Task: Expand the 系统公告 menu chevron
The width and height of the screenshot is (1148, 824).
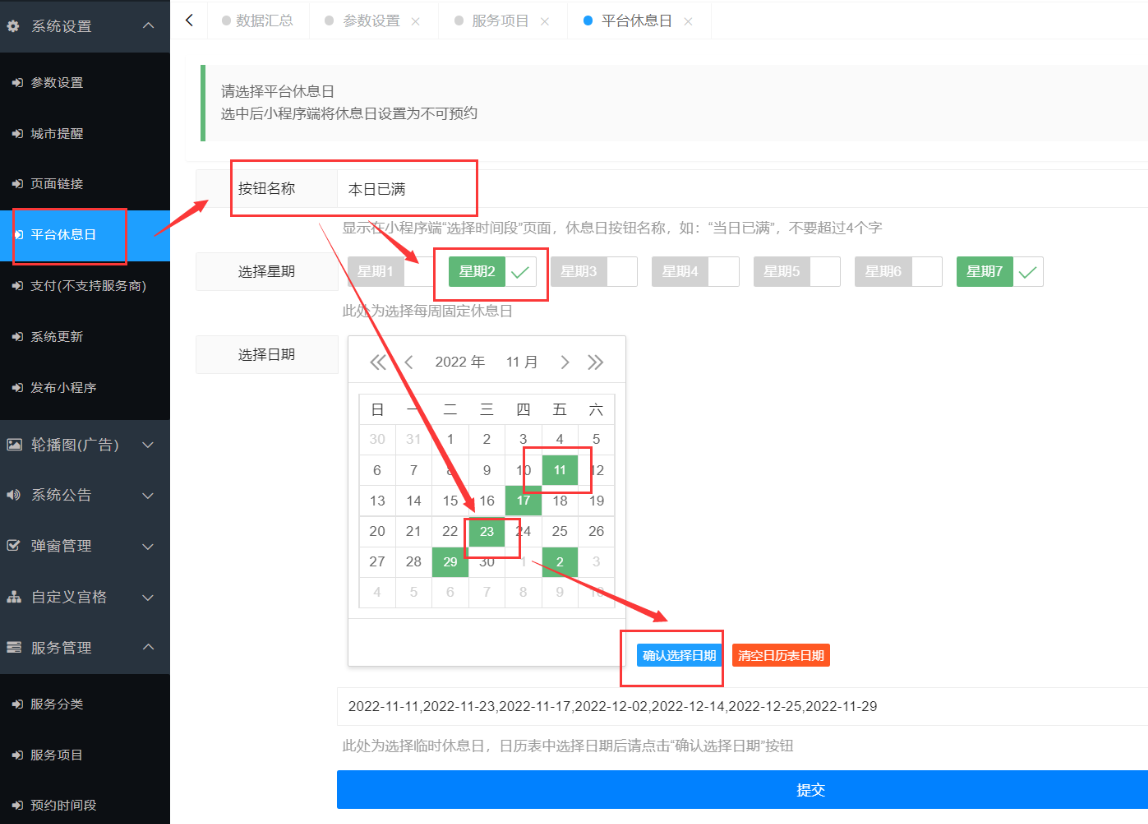Action: point(148,495)
